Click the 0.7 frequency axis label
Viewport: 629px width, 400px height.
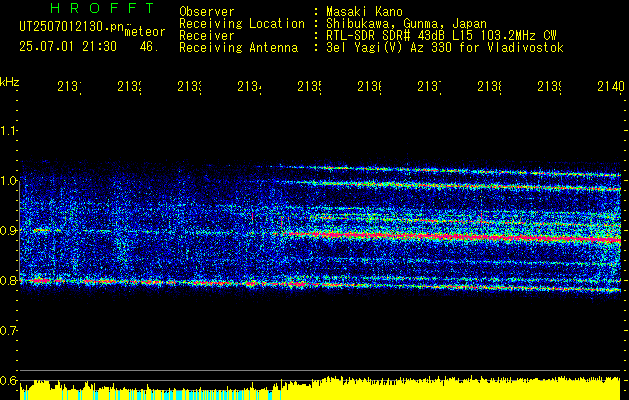pos(8,331)
